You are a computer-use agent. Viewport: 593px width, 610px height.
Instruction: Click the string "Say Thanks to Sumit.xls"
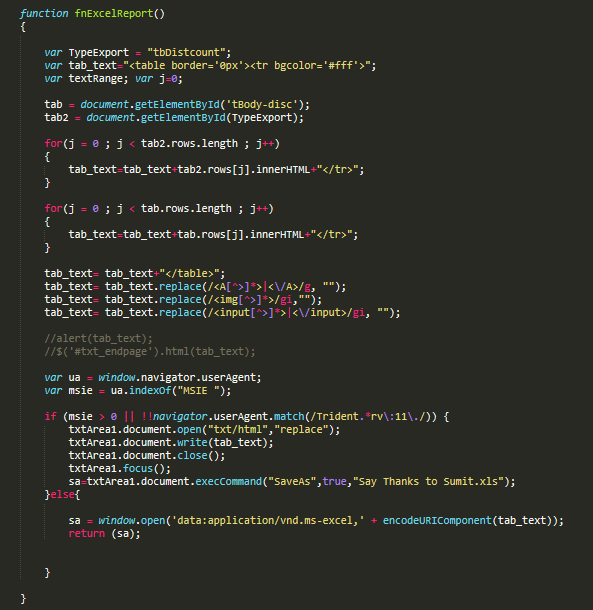(428, 482)
